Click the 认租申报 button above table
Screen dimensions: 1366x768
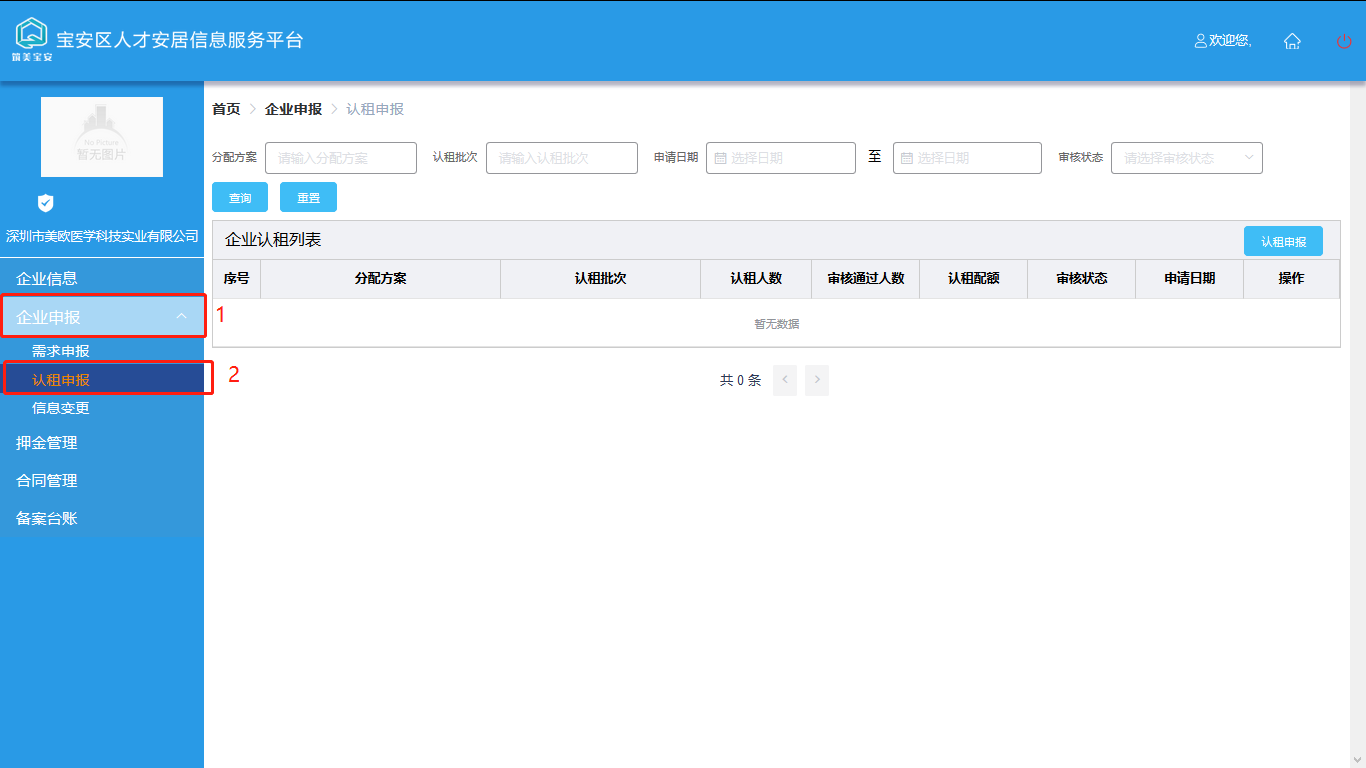tap(1283, 242)
